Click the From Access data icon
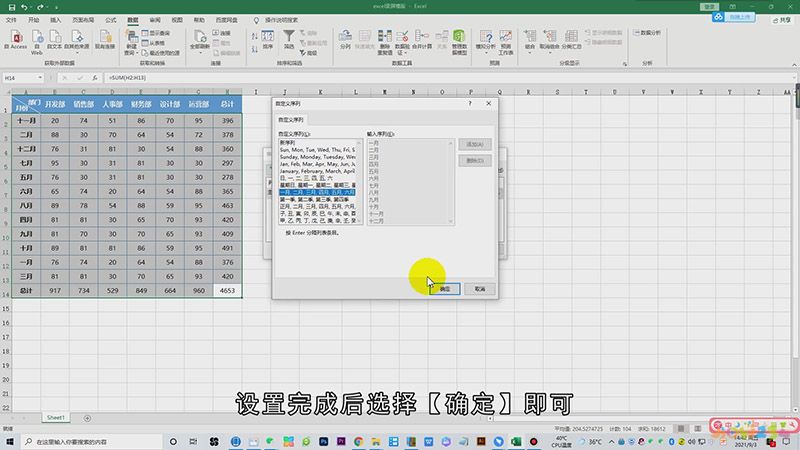Viewport: 800px width, 450px height. [16, 39]
